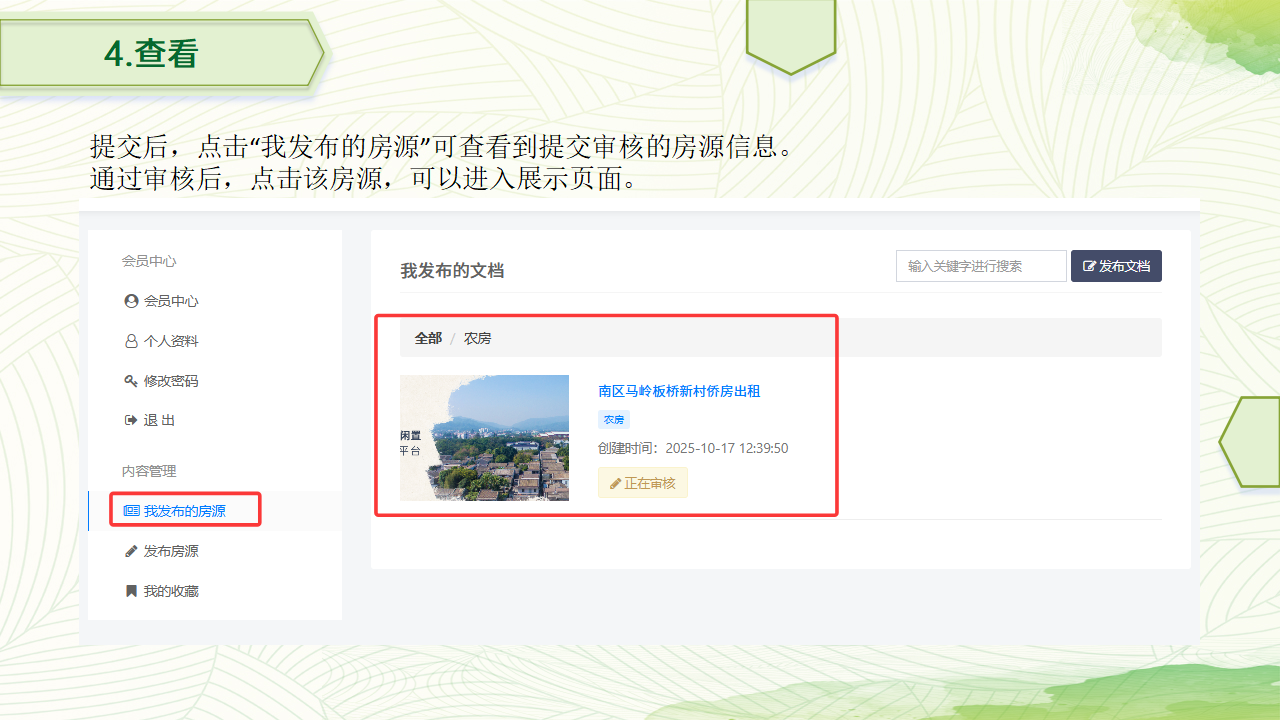This screenshot has width=1280, height=720.
Task: Click the 个人资料 person icon
Action: coord(131,341)
